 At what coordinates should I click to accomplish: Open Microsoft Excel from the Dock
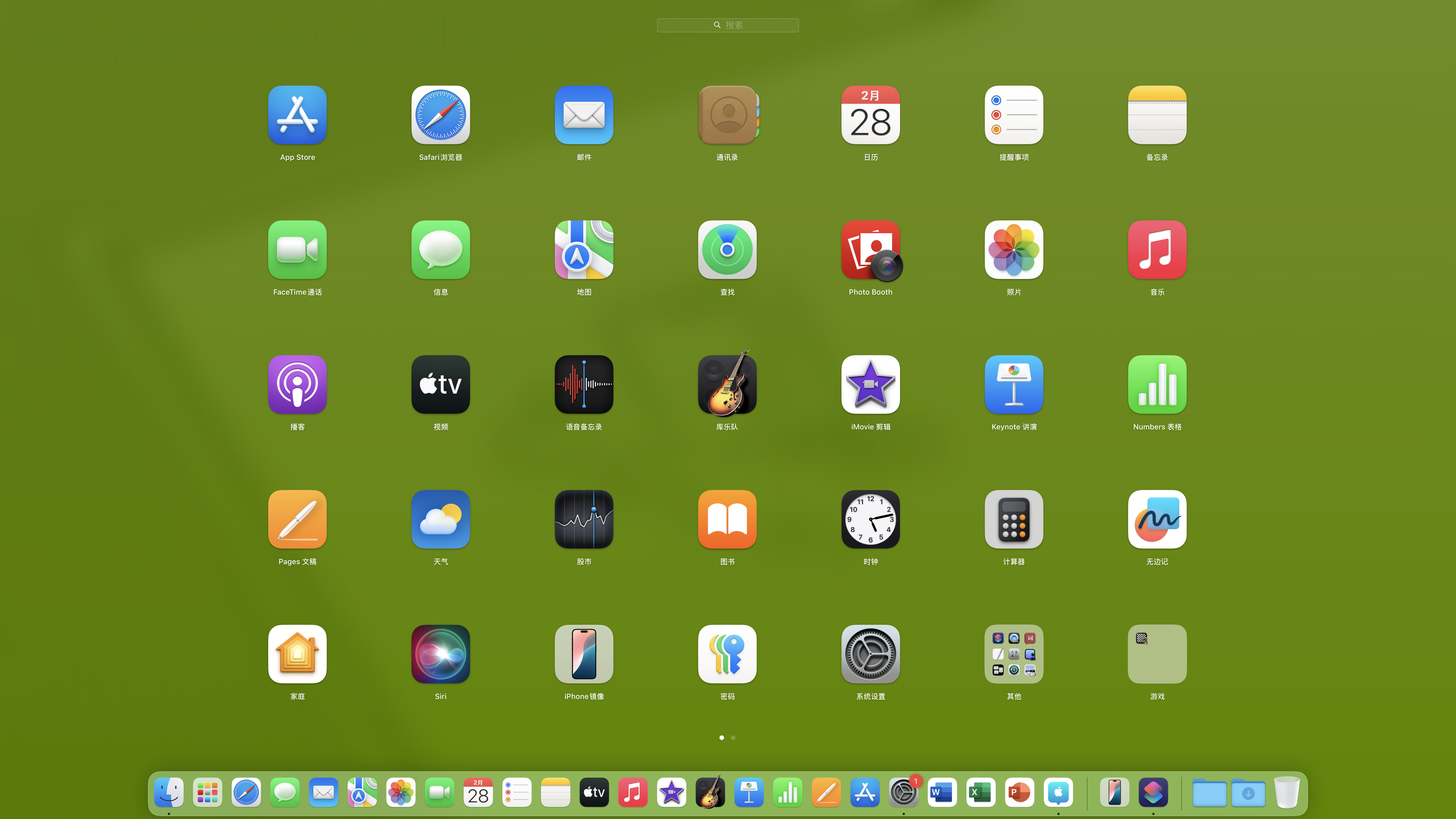pos(981,793)
